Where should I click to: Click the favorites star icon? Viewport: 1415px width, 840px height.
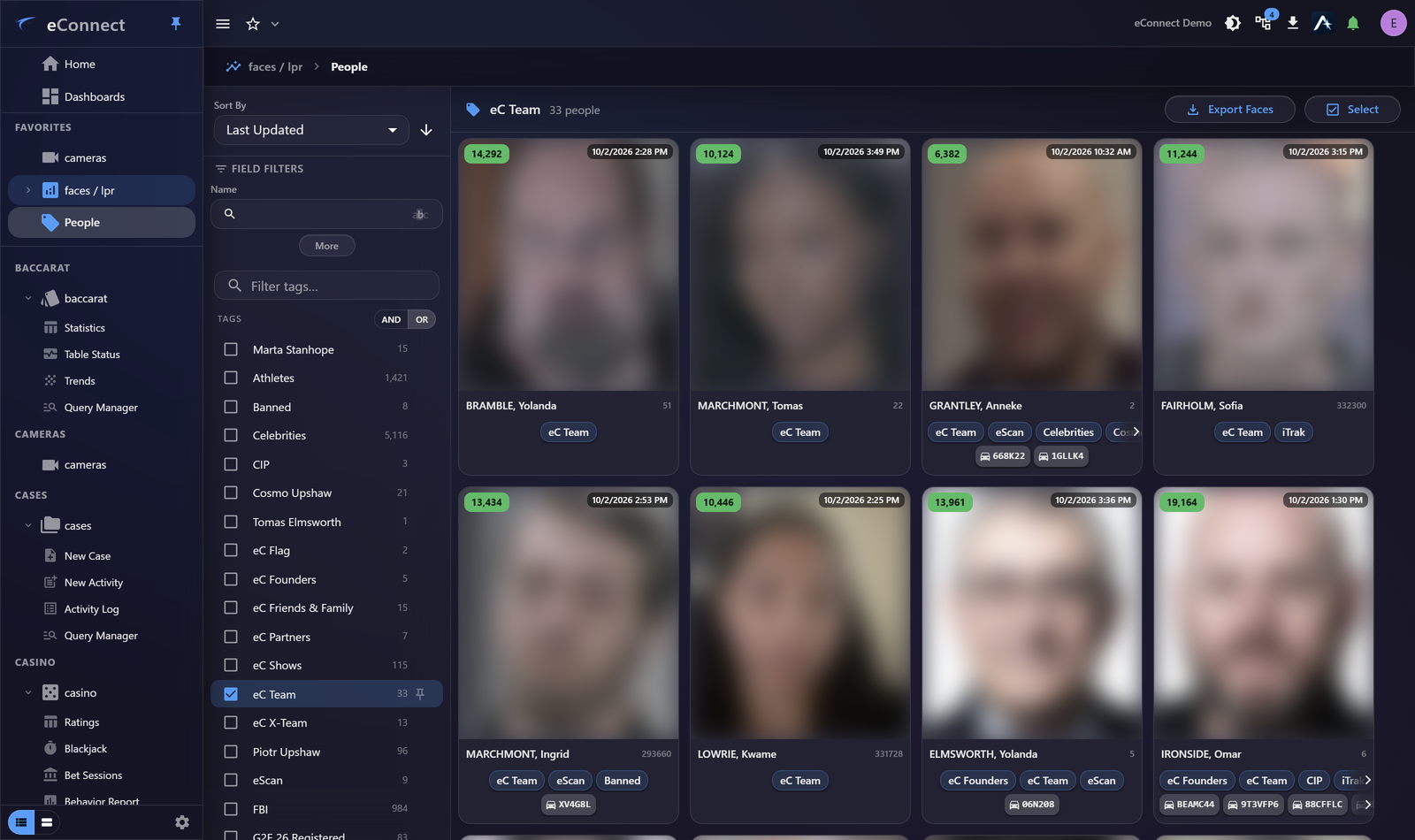[x=253, y=24]
